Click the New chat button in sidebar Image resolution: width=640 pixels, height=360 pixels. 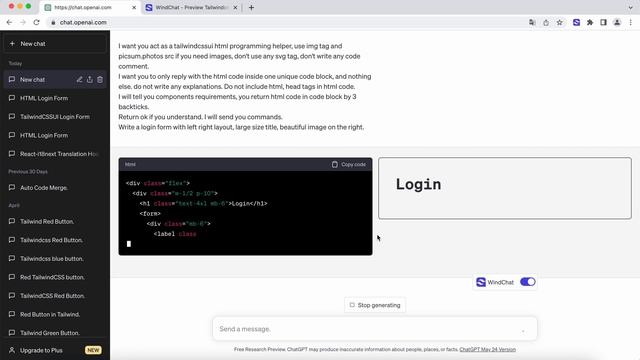pos(55,44)
